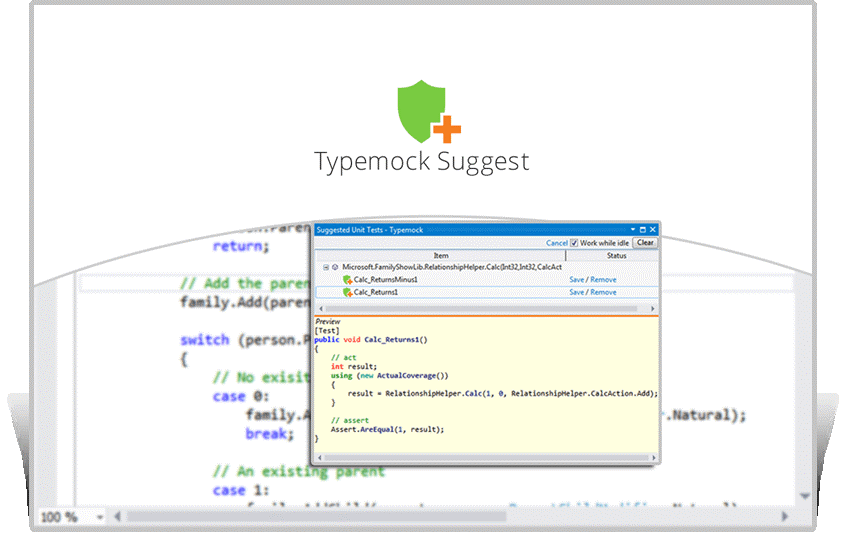Collapse the Microsoft.FamilyShowLib.RelationshipHelper.Calc tree node
This screenshot has height=538, width=848.
pyautogui.click(x=326, y=267)
